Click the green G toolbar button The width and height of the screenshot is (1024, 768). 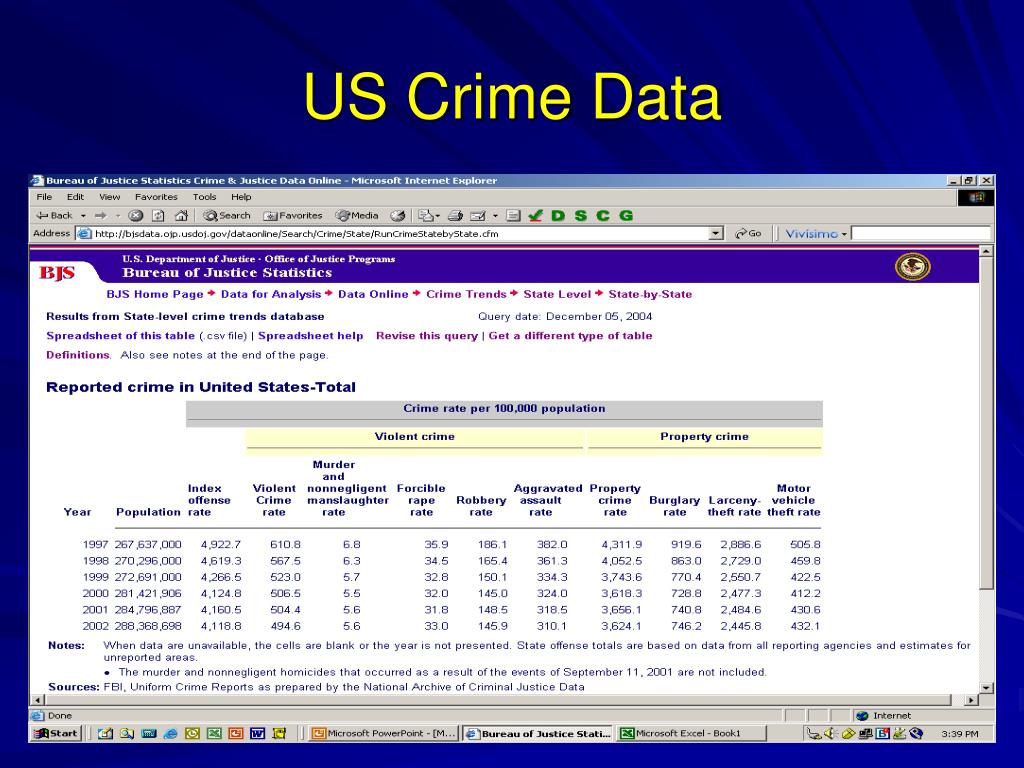626,216
